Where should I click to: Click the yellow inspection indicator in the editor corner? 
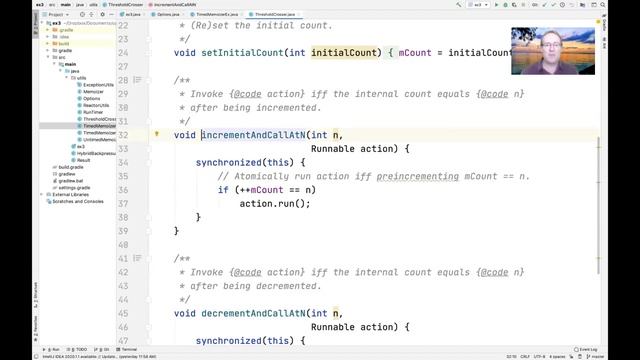[x=598, y=22]
